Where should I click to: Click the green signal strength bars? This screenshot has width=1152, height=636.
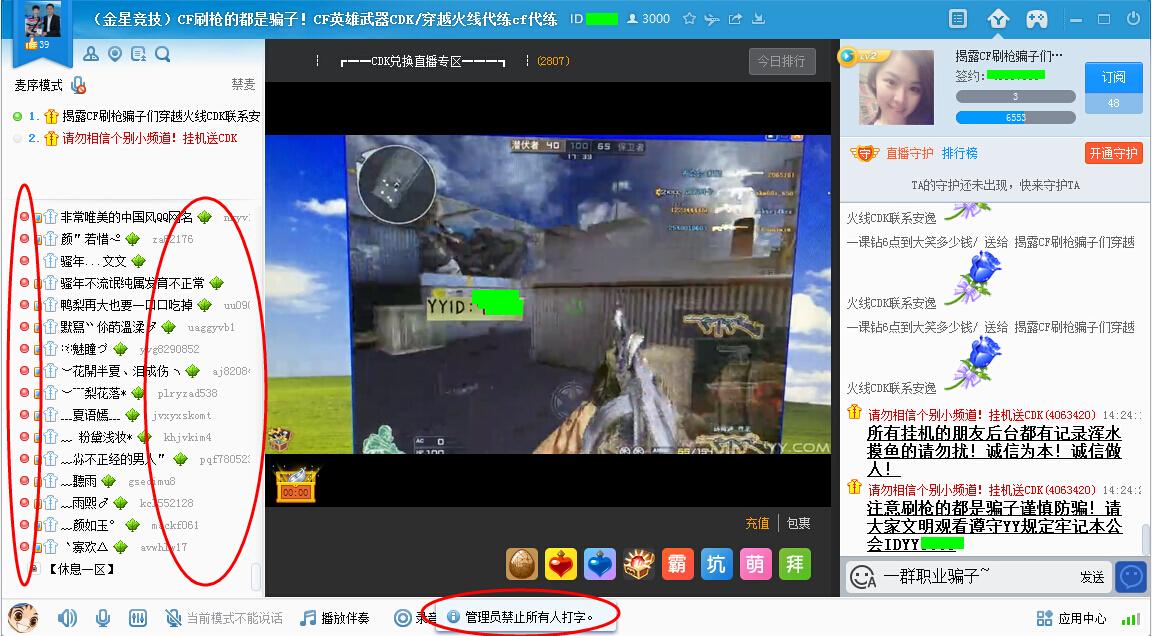pos(1131,619)
